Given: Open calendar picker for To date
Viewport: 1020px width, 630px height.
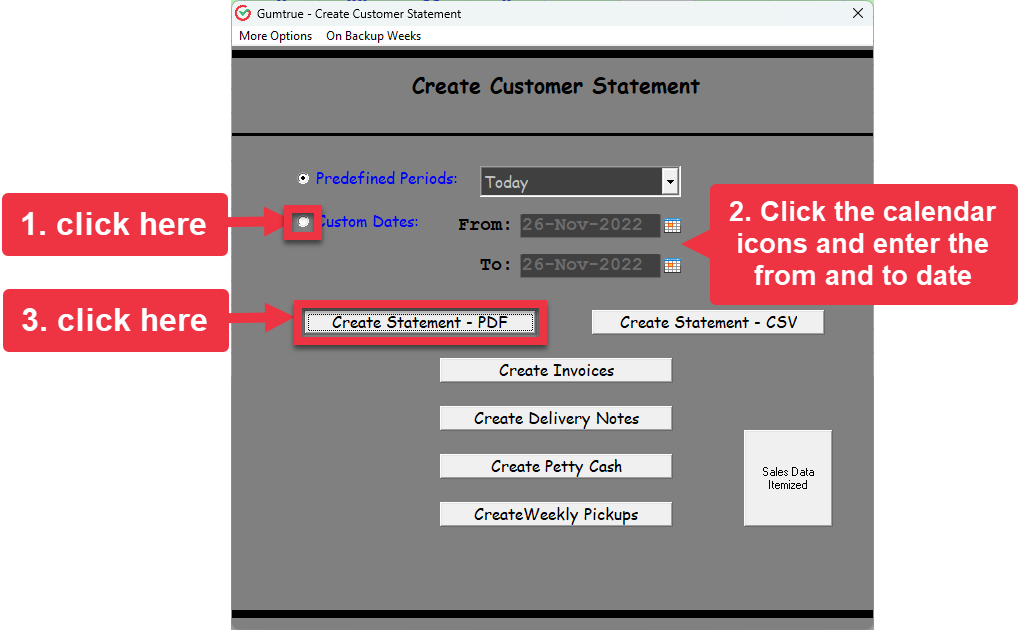Looking at the screenshot, I should (672, 265).
